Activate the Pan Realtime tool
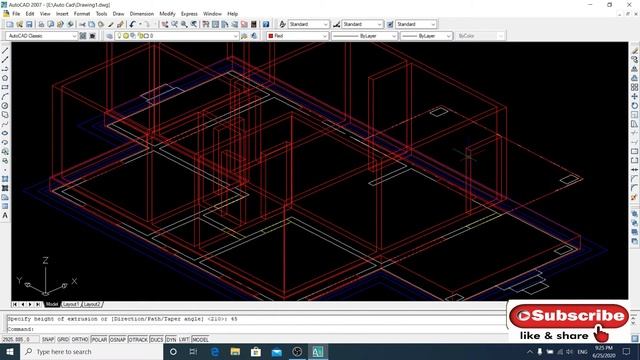640x360 pixels. pos(164,24)
